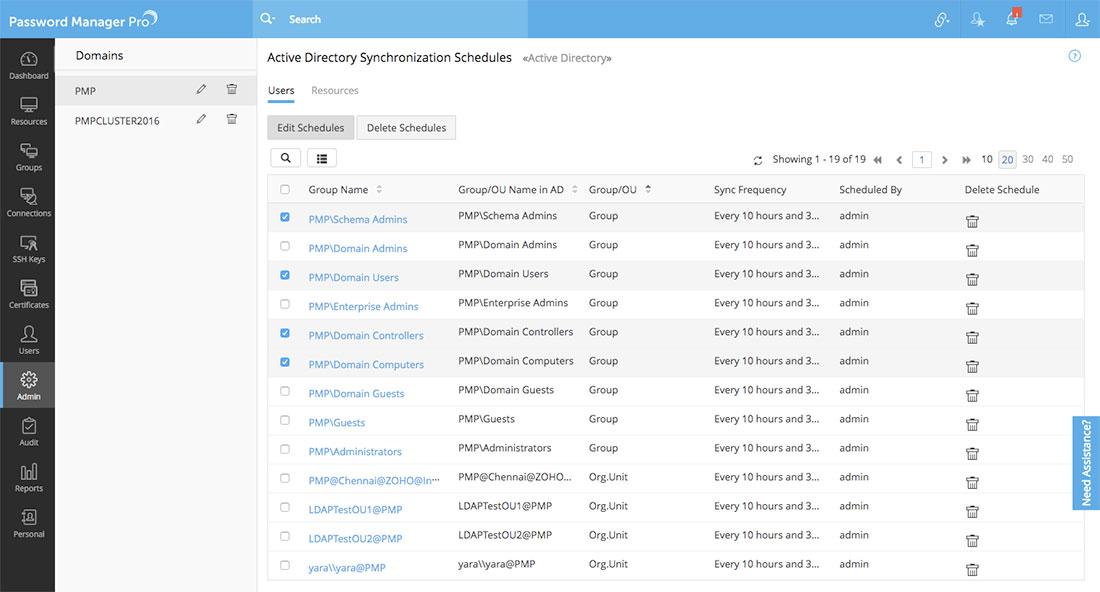
Task: Go to Connections in the sidebar
Action: (x=28, y=203)
